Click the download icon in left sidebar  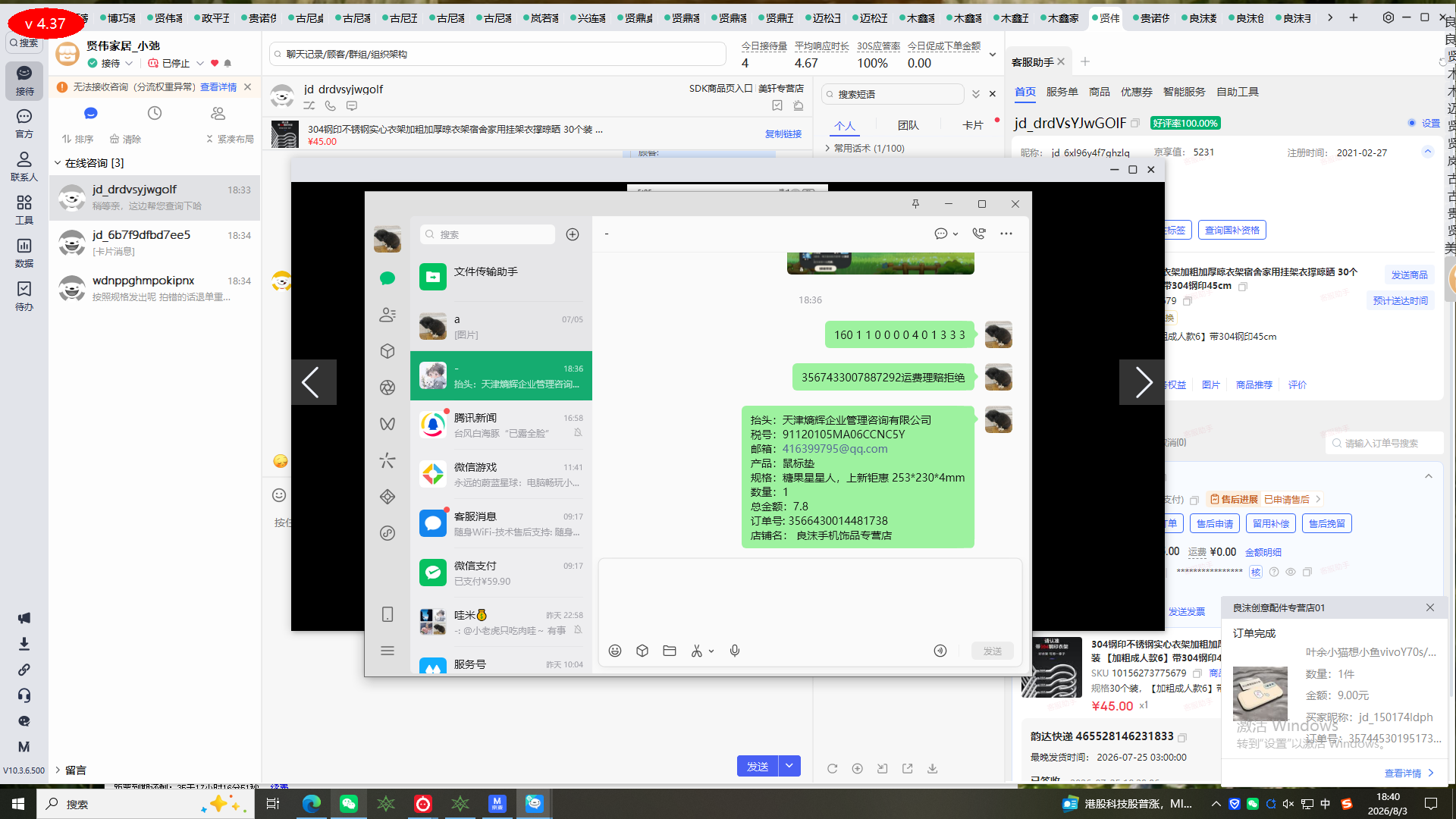pos(24,644)
